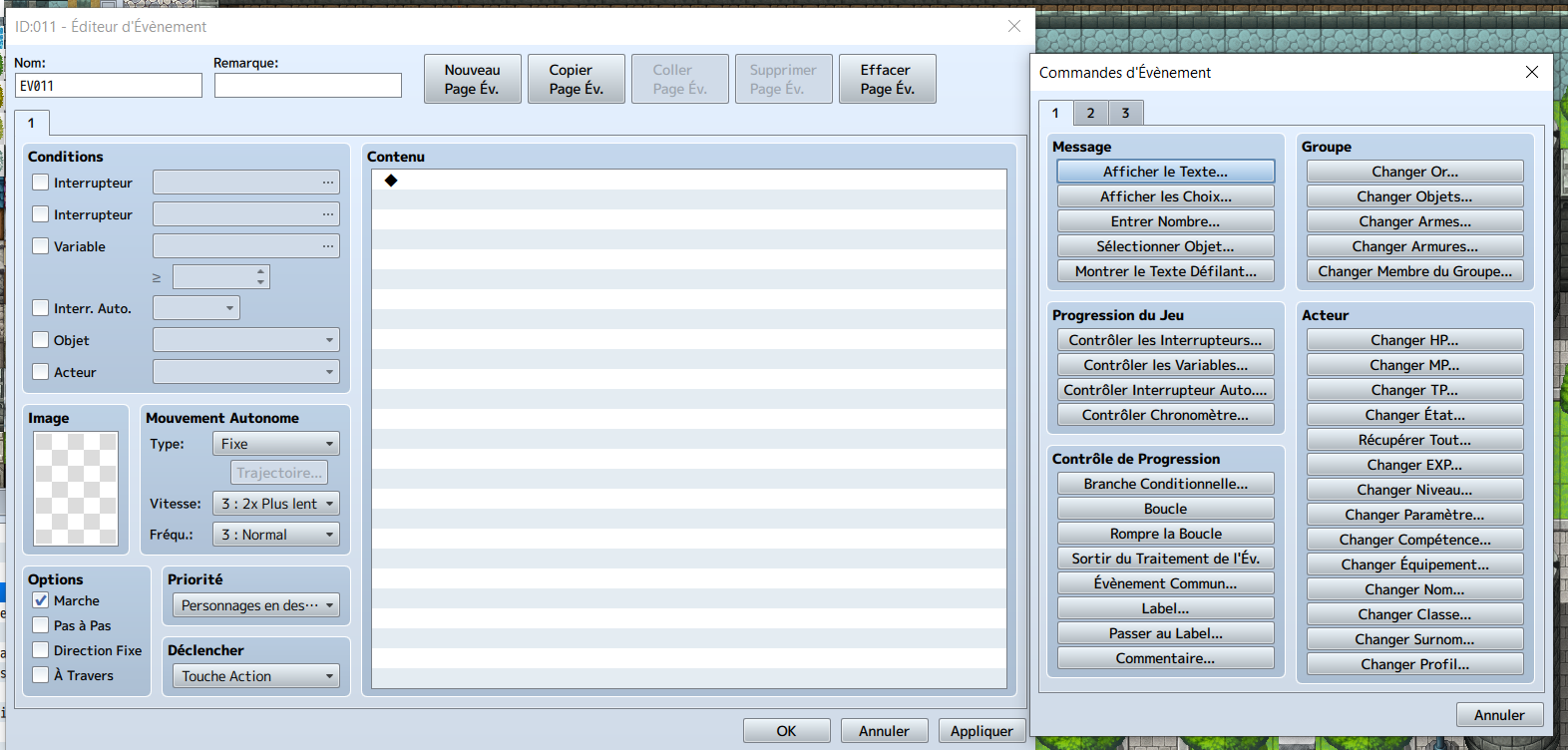Select Changer Profil command
This screenshot has width=1568, height=750.
tap(1415, 664)
